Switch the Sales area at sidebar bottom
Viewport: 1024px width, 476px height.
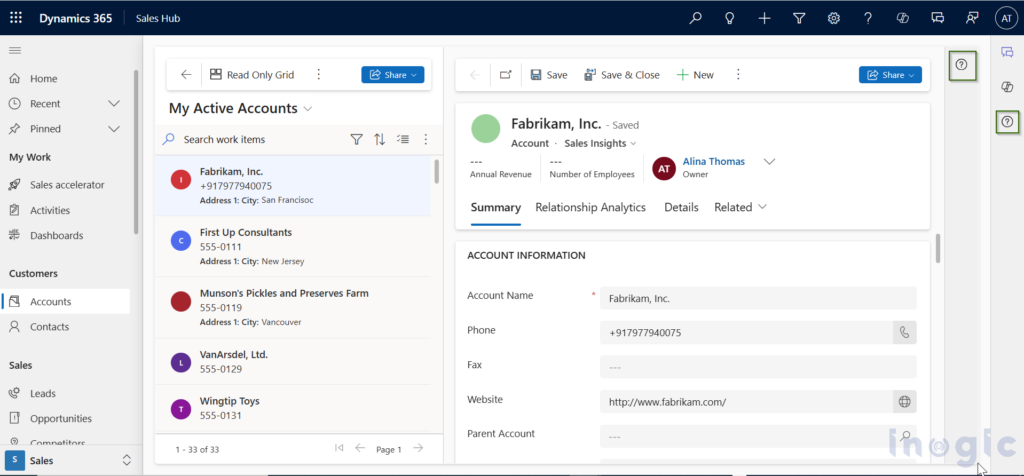pyautogui.click(x=69, y=460)
